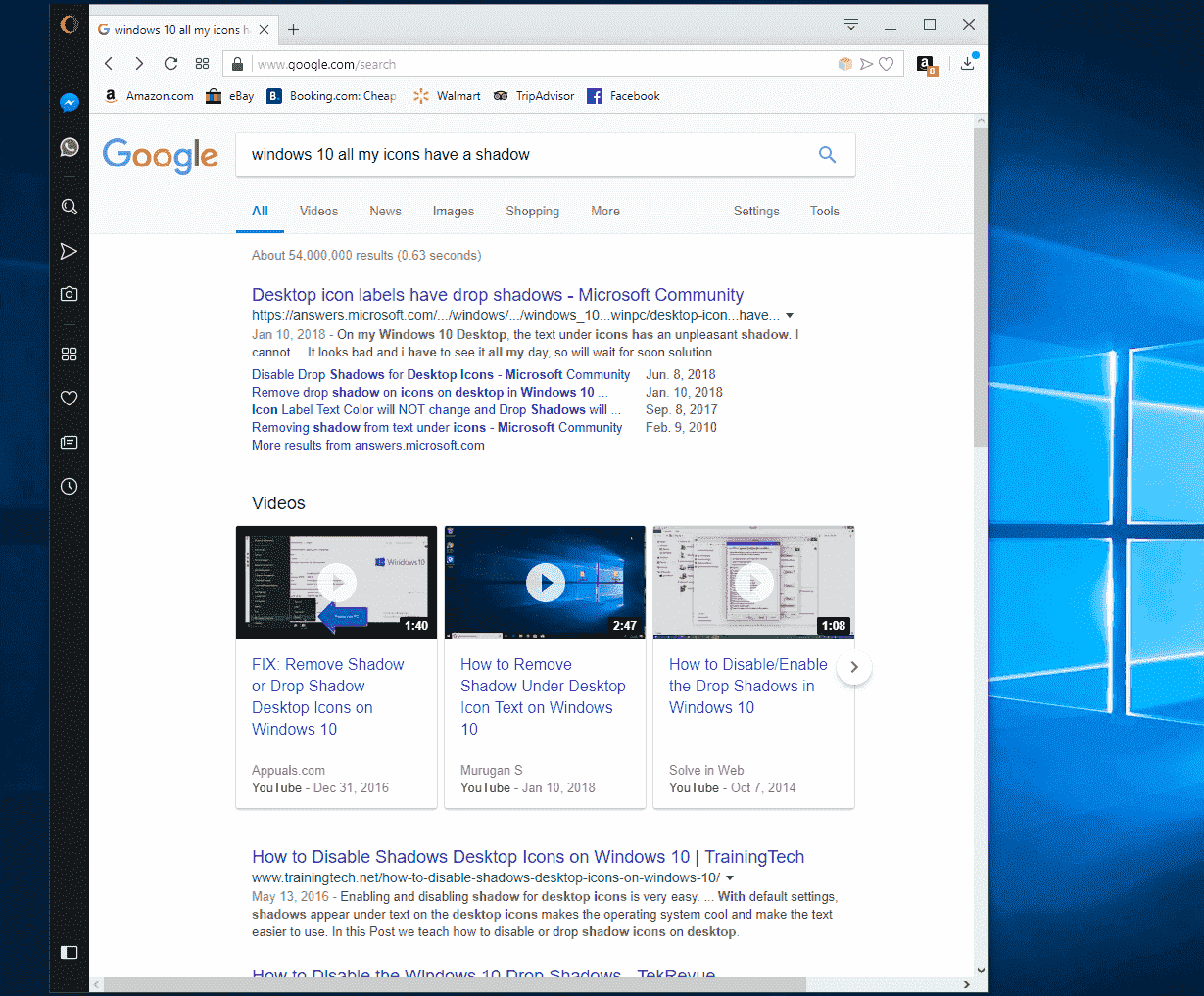Click the Google logo
The height and width of the screenshot is (996, 1204).
[161, 155]
